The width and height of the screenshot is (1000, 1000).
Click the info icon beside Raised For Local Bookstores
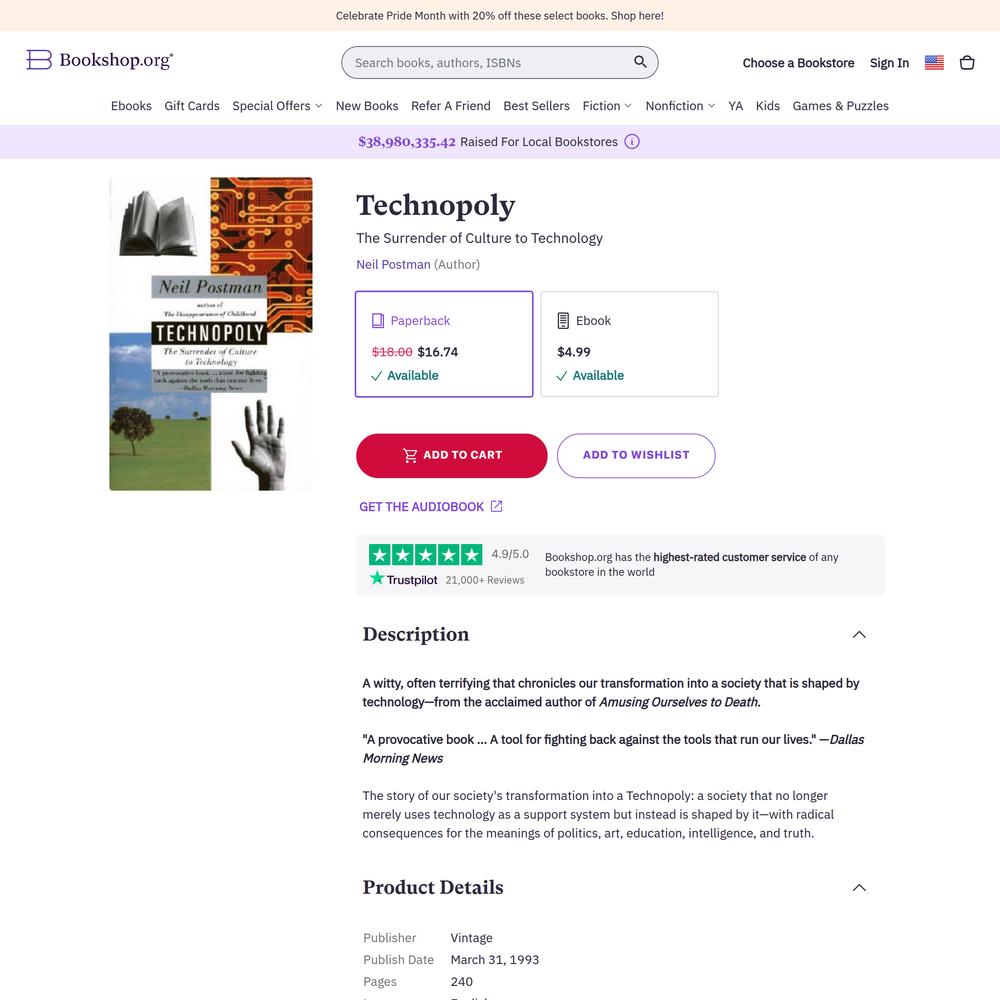tap(631, 142)
